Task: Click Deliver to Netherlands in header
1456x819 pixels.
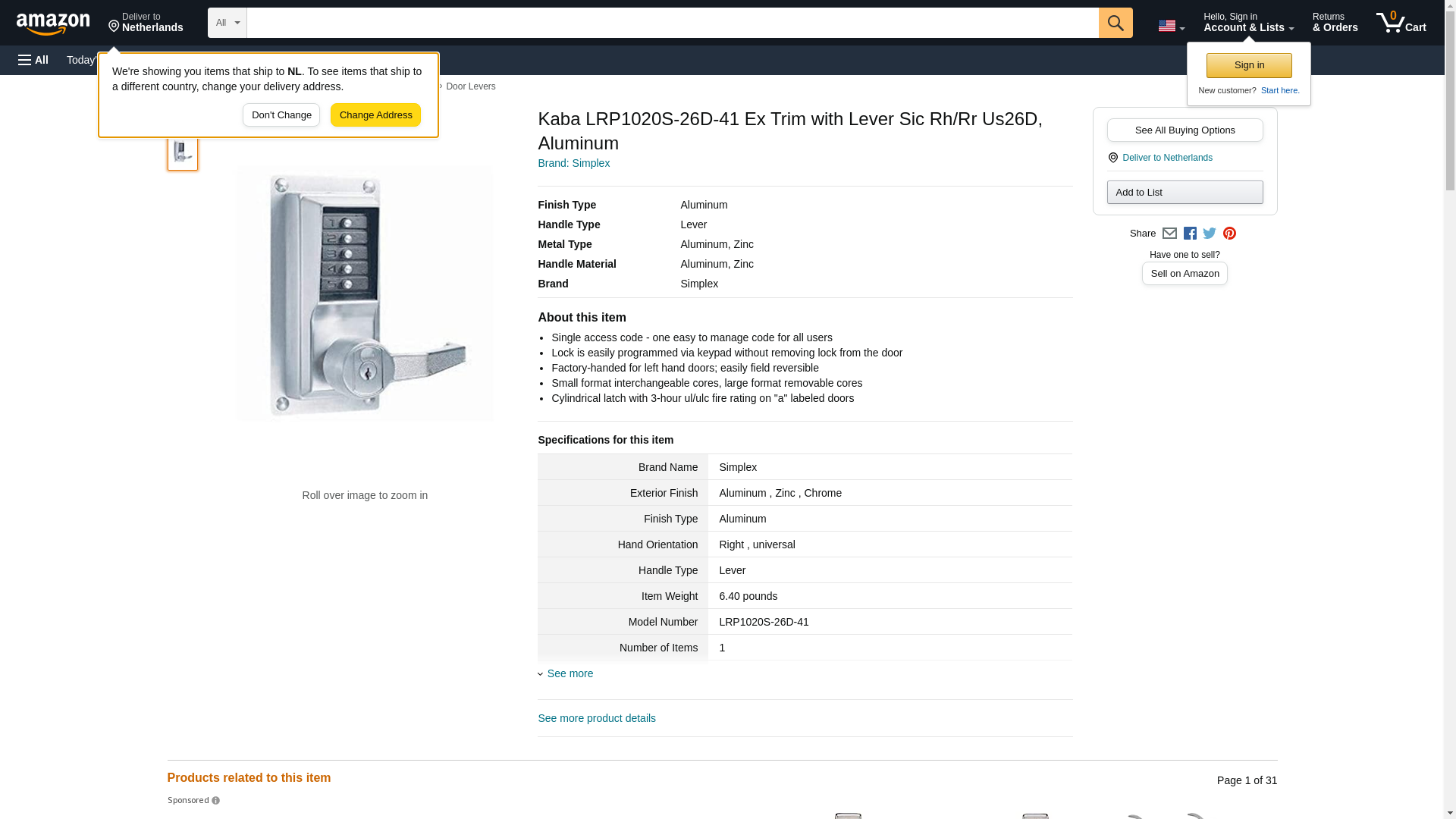Action: 146,23
